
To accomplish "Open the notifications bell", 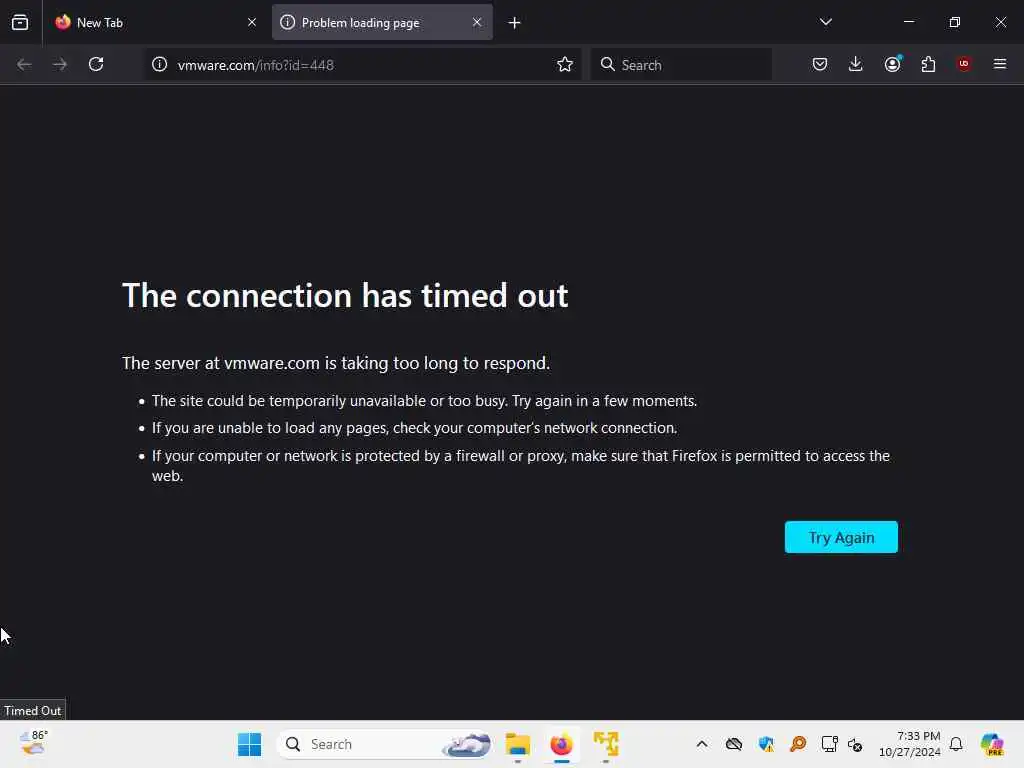I will pos(956,744).
